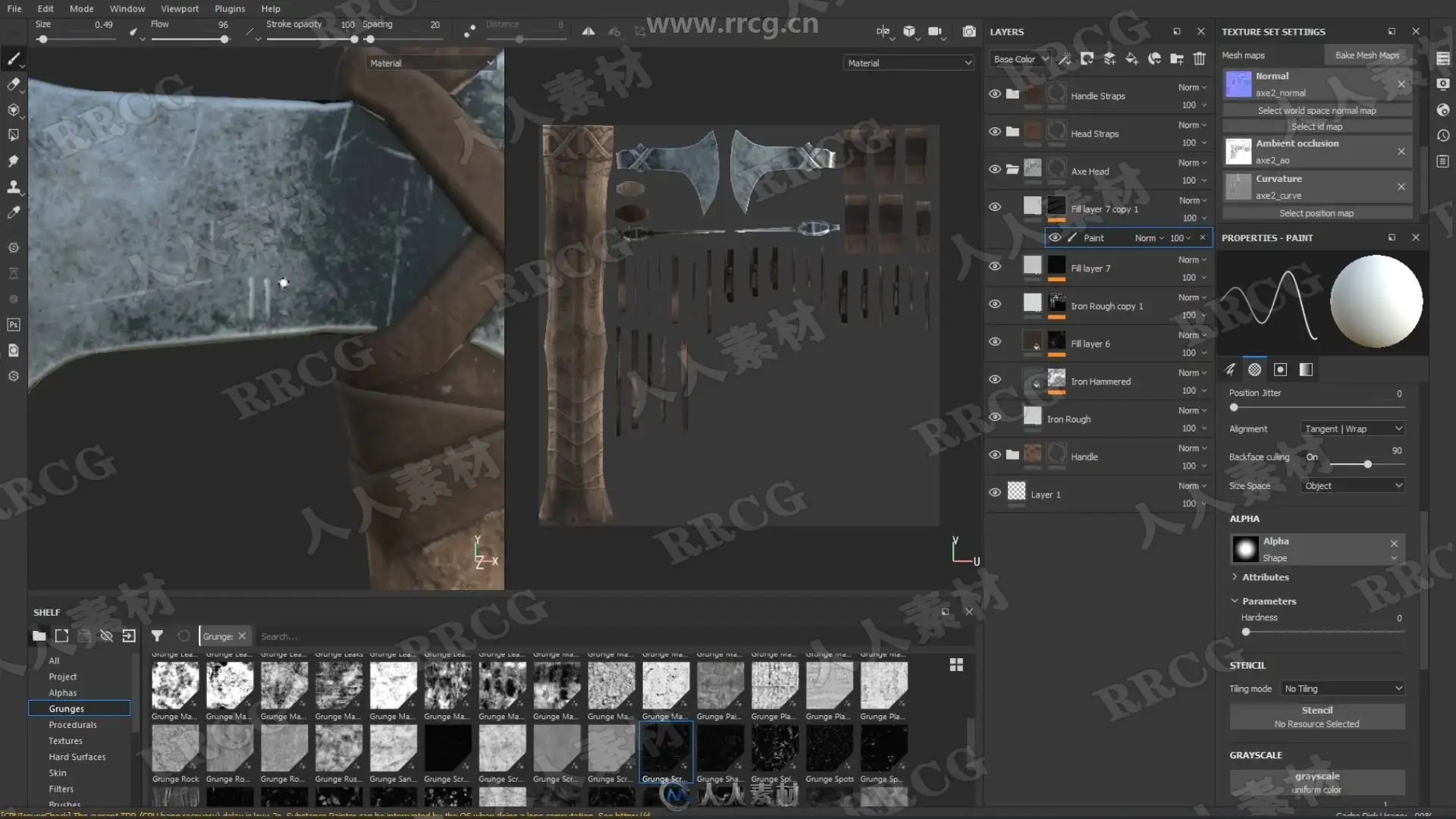1456x819 pixels.
Task: Select the Clone tool
Action: (x=14, y=187)
